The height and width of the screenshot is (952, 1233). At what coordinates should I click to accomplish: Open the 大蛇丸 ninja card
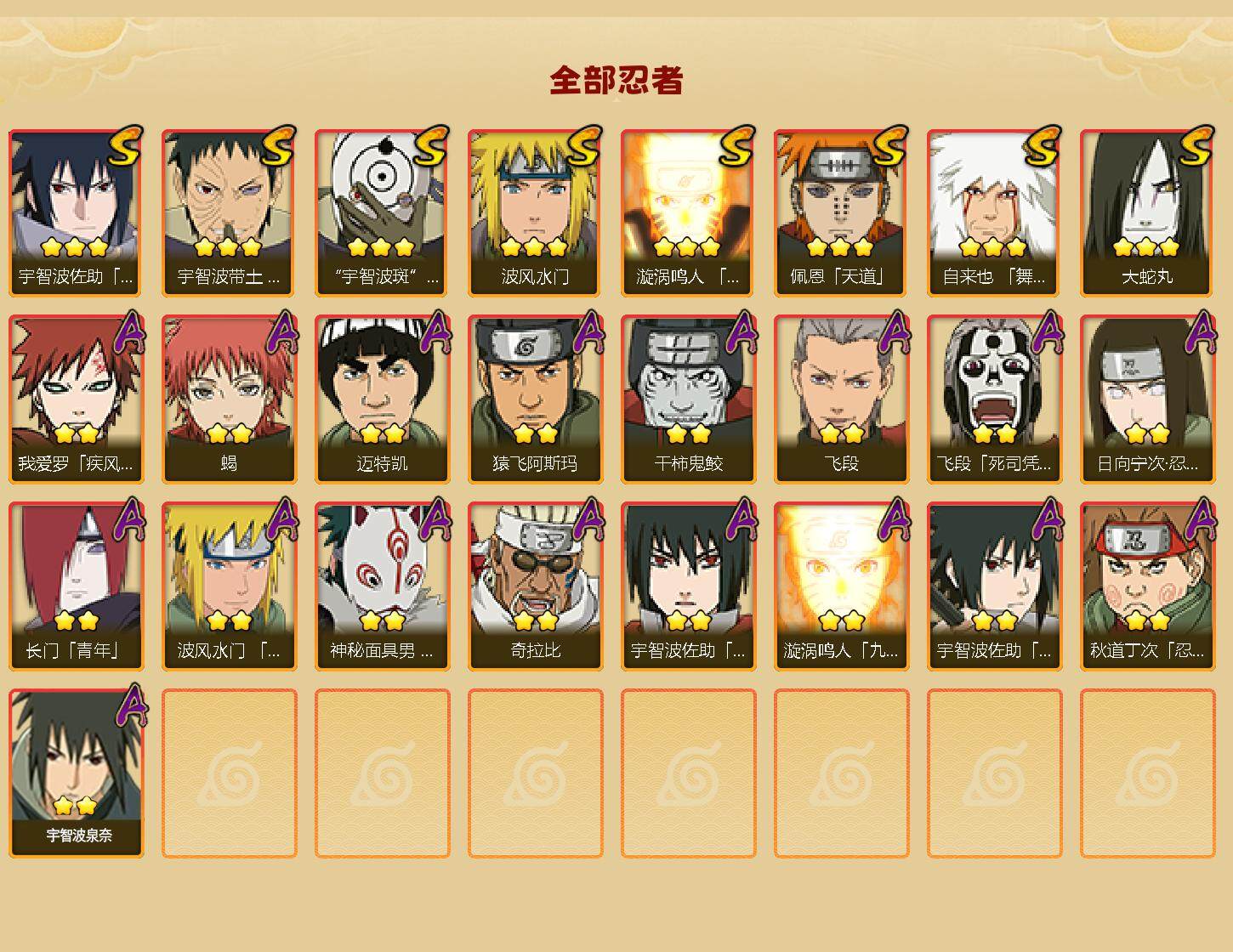(x=1147, y=212)
